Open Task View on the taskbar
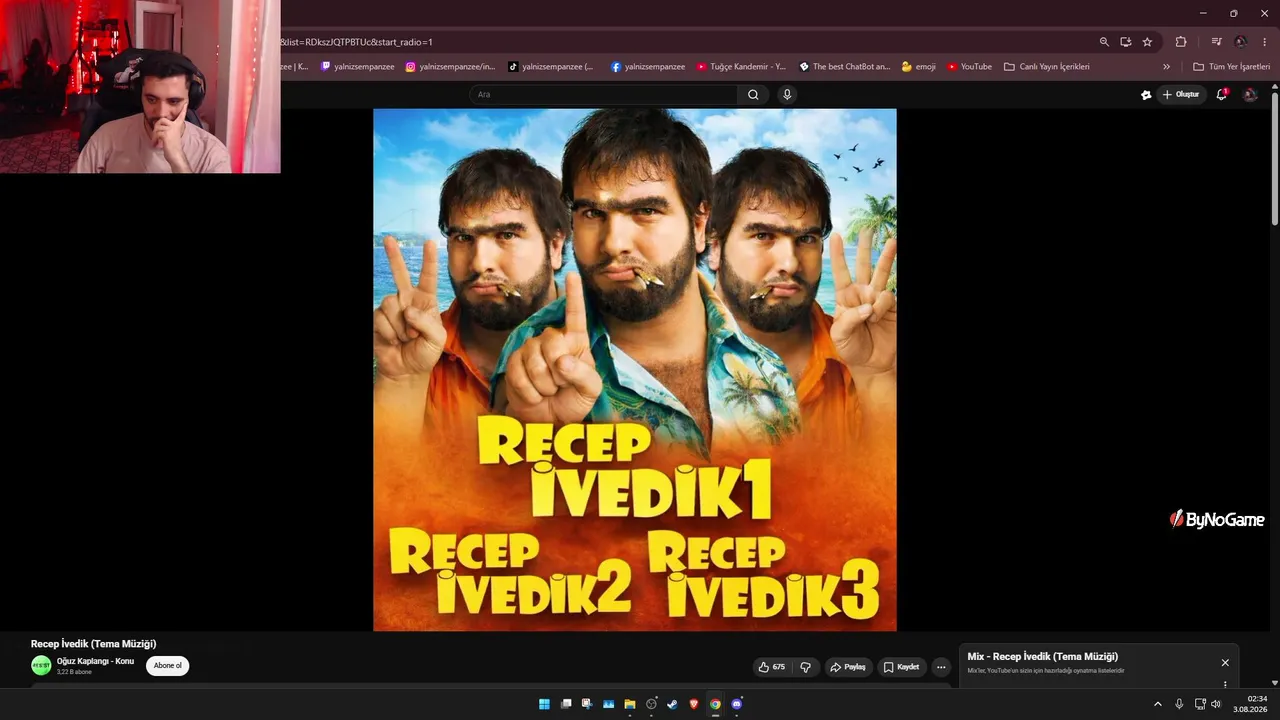Viewport: 1280px width, 720px height. (566, 704)
